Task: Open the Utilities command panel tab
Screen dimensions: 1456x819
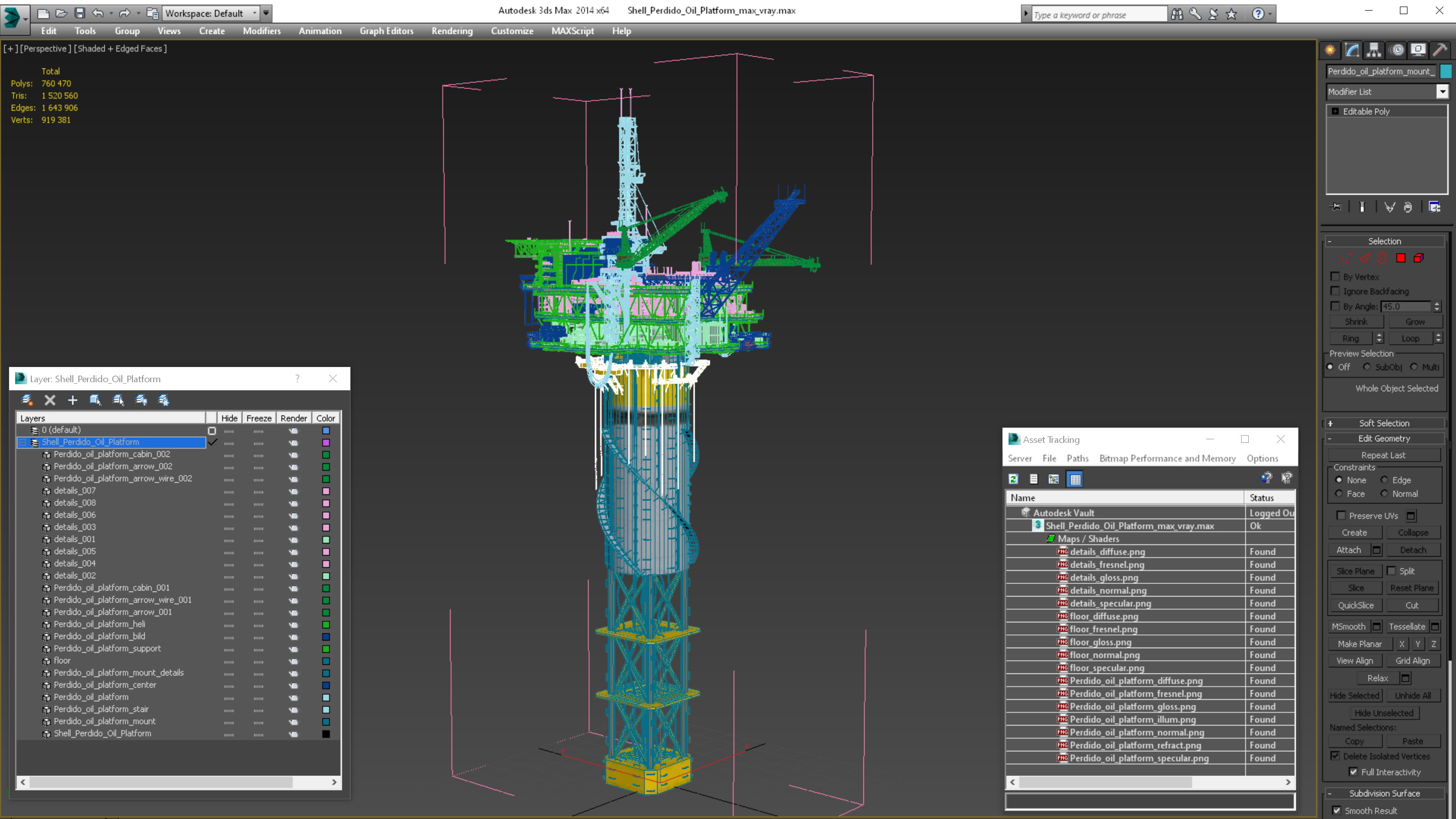Action: (x=1440, y=51)
